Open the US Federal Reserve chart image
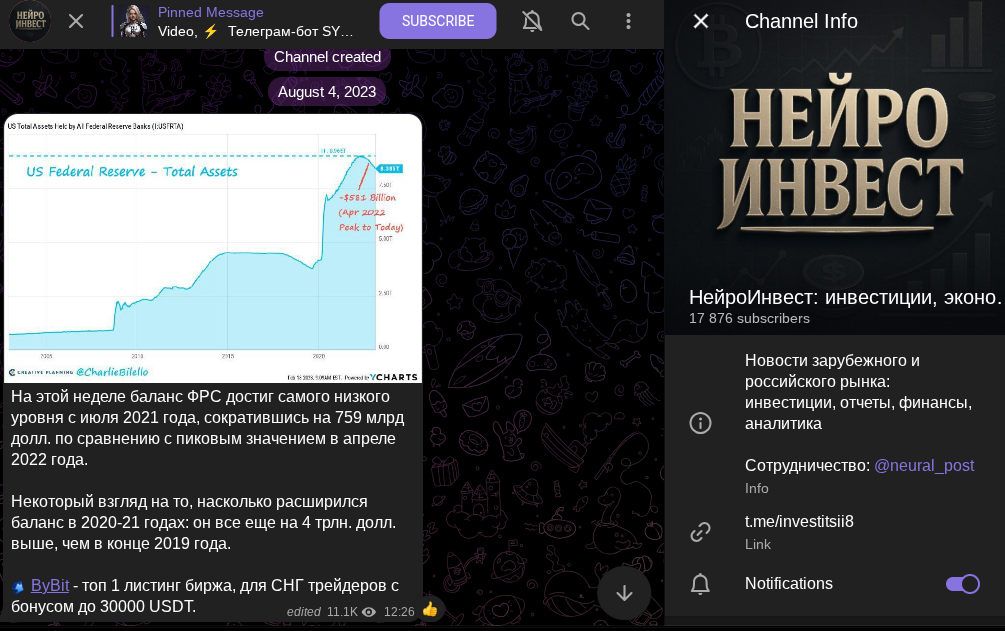The width and height of the screenshot is (1005, 631). point(213,248)
